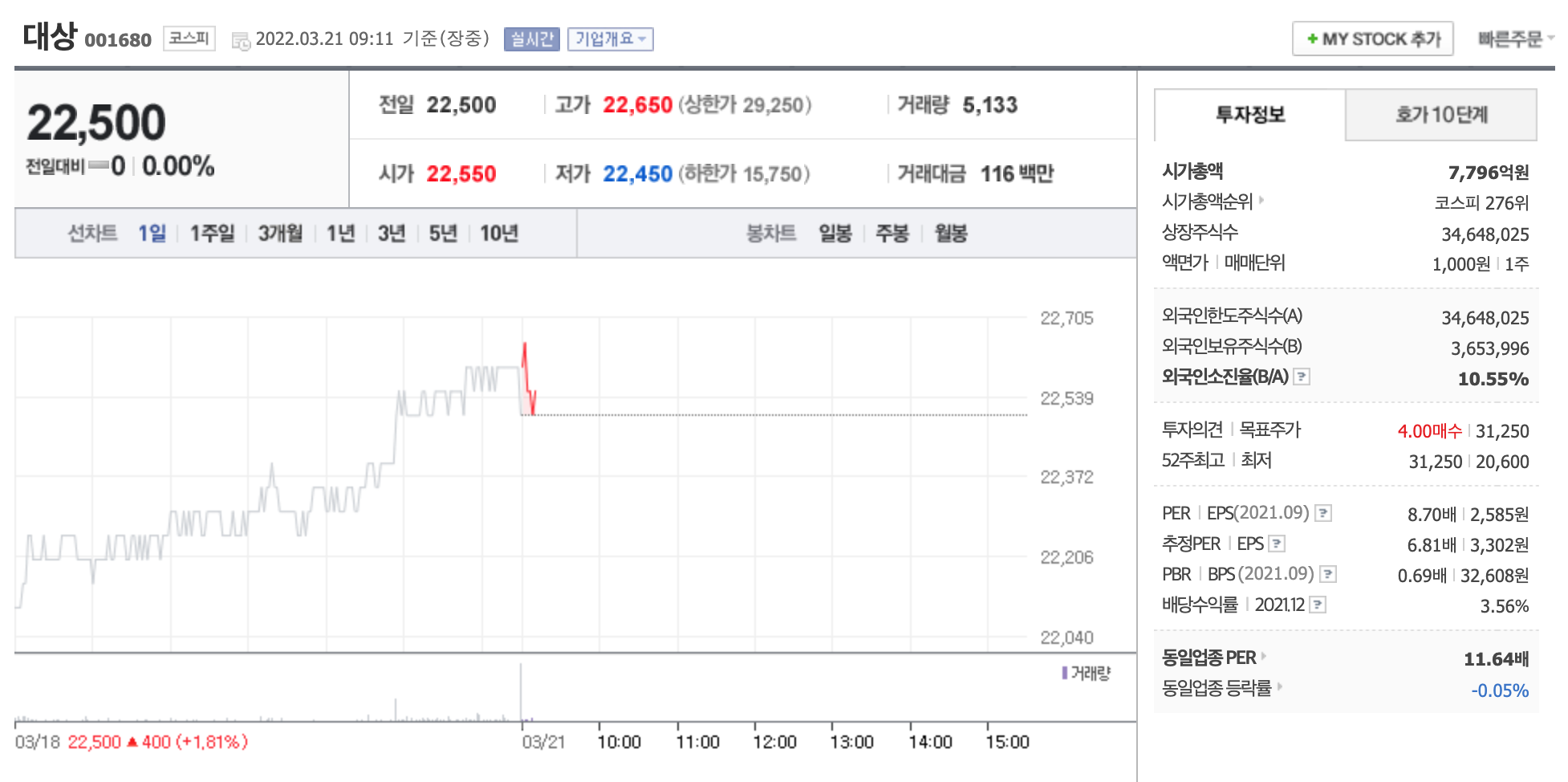
Task: Click the 동일업종 PER value 11.64배
Action: click(1497, 659)
